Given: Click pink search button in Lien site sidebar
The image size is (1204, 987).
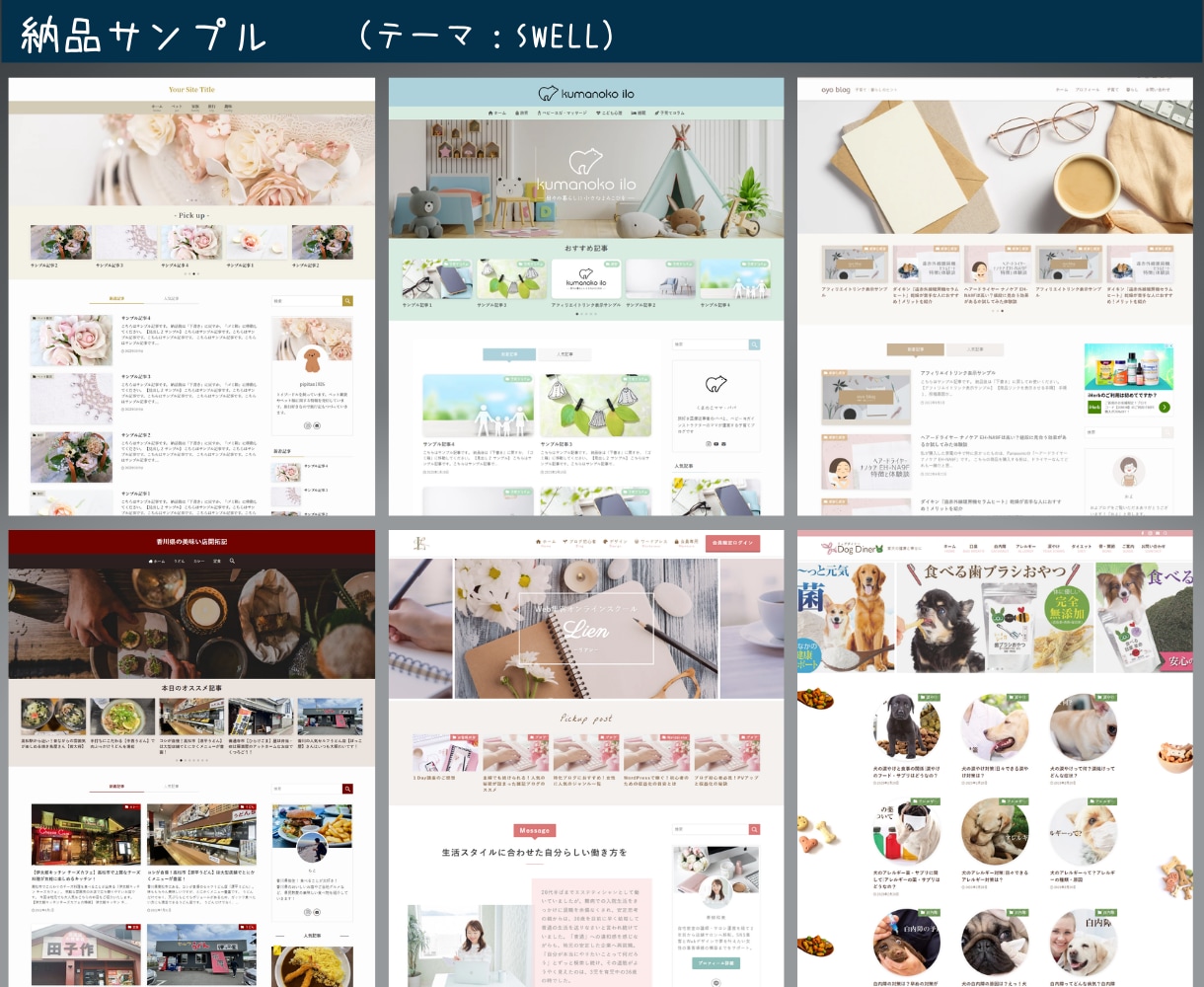Looking at the screenshot, I should pos(755,830).
